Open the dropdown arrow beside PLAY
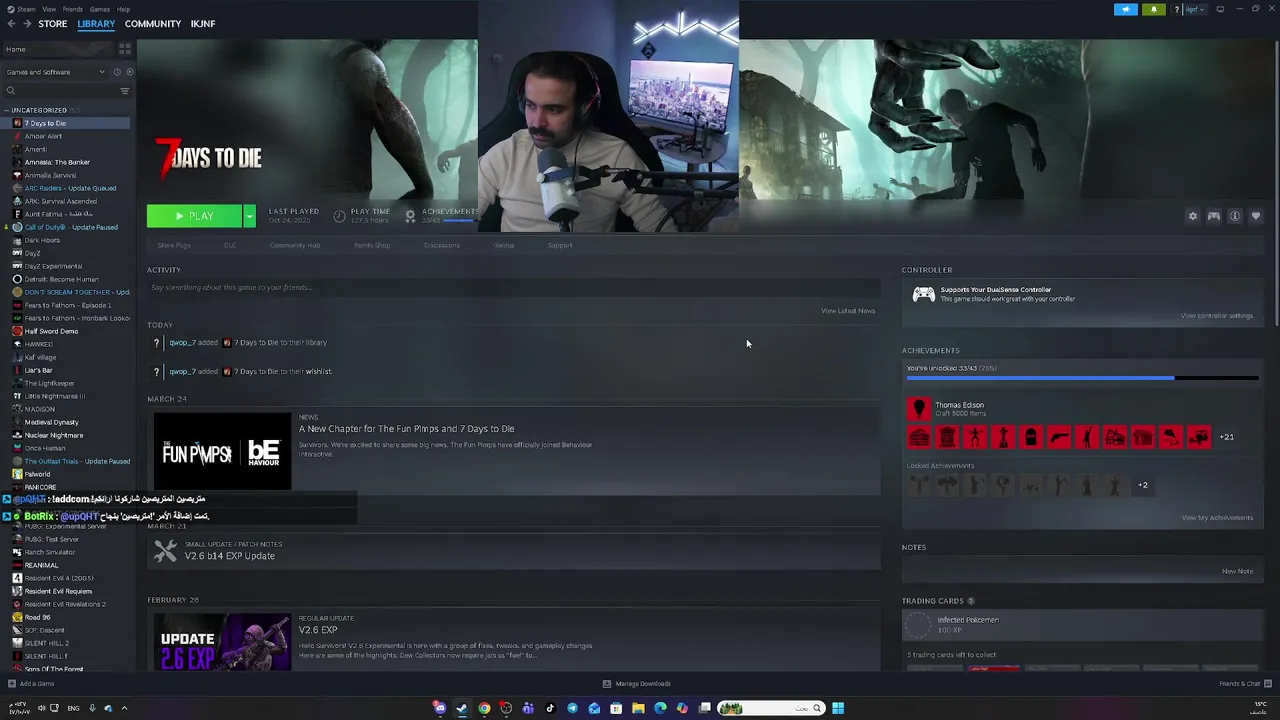 pyautogui.click(x=249, y=216)
